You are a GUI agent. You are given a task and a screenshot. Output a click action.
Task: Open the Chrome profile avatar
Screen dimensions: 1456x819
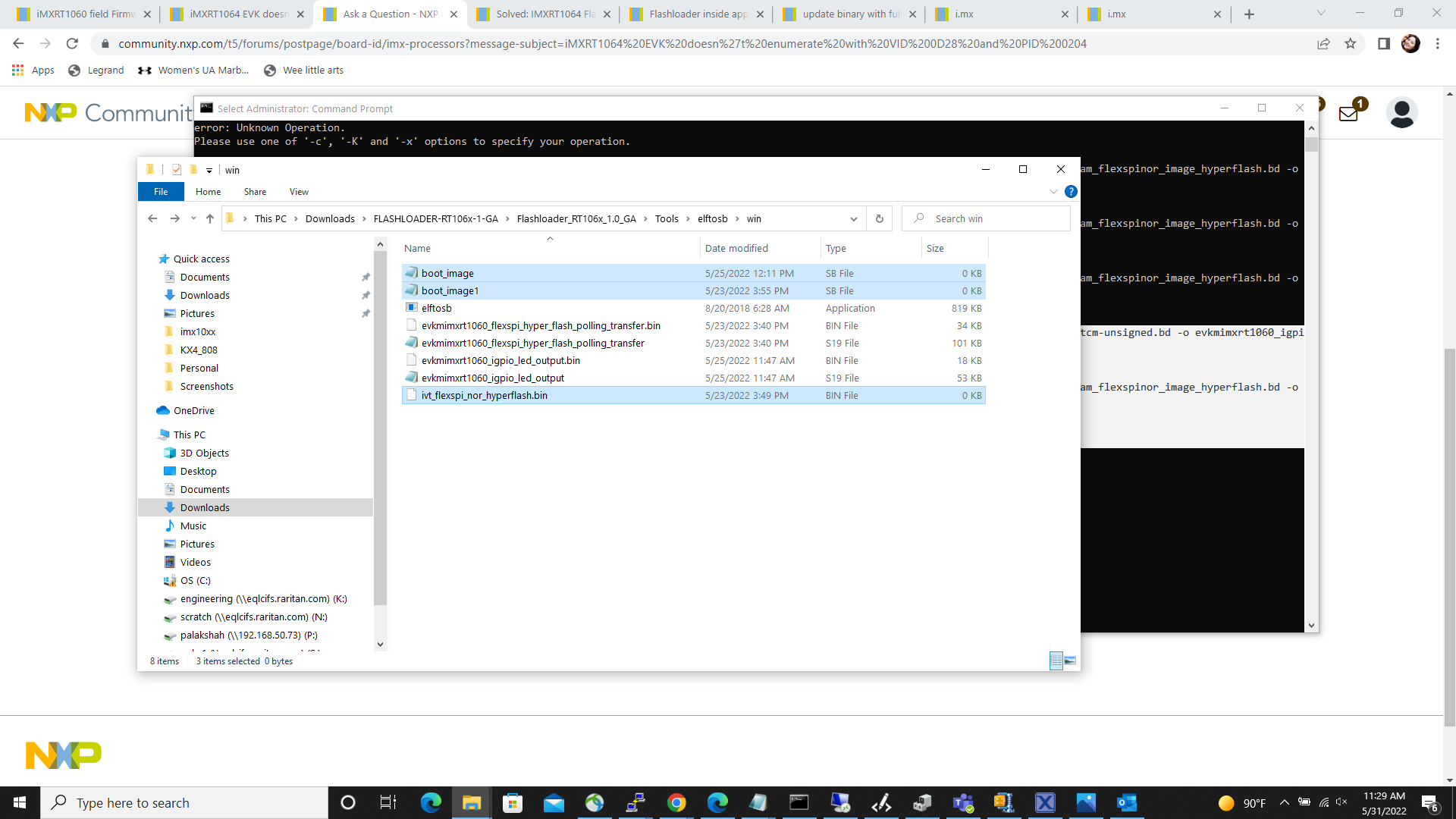pos(1410,43)
